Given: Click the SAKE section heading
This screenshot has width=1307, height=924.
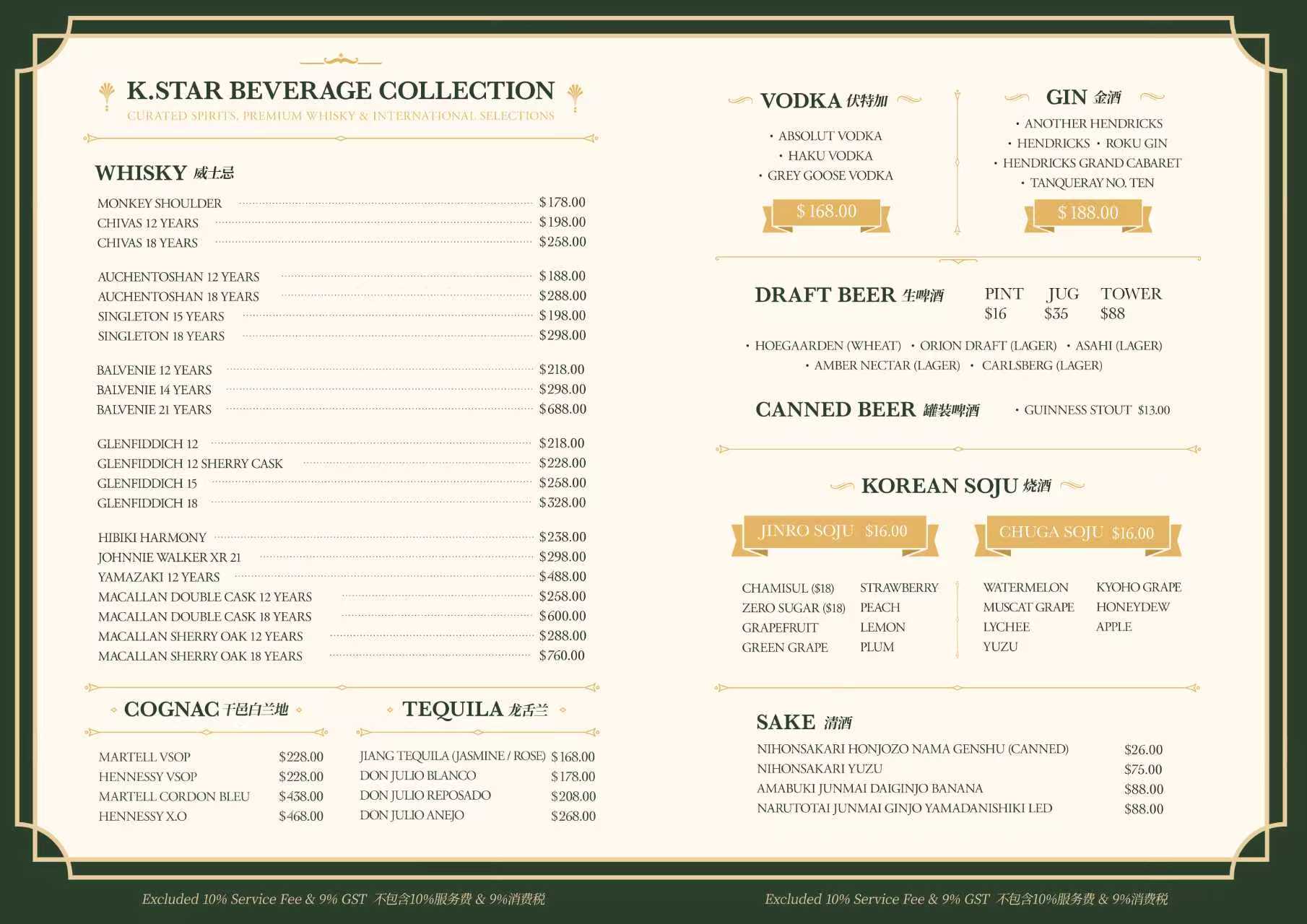Looking at the screenshot, I should 804,722.
